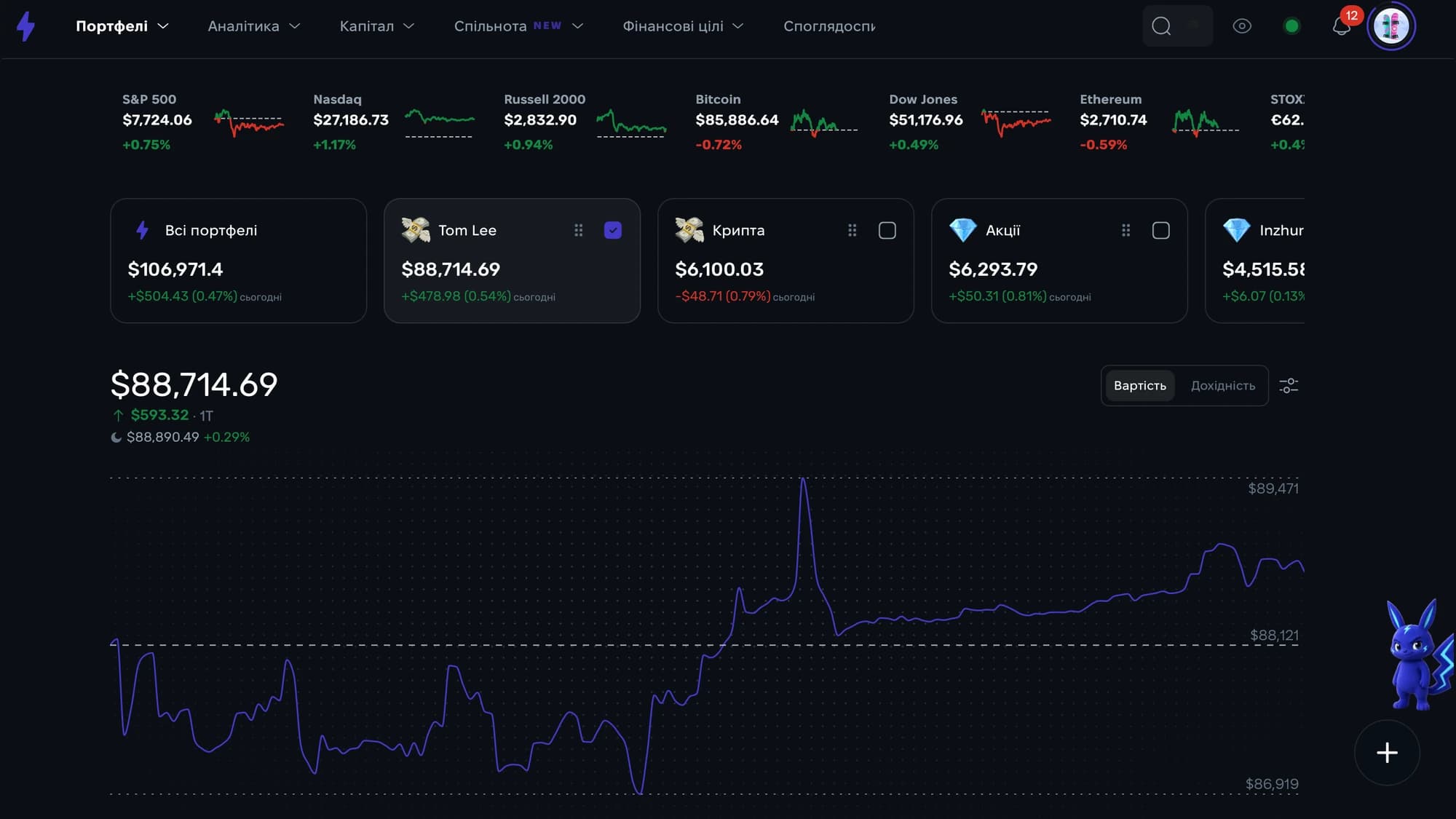Click the Ethereum price ticker
This screenshot has height=819, width=1456.
(1160, 122)
